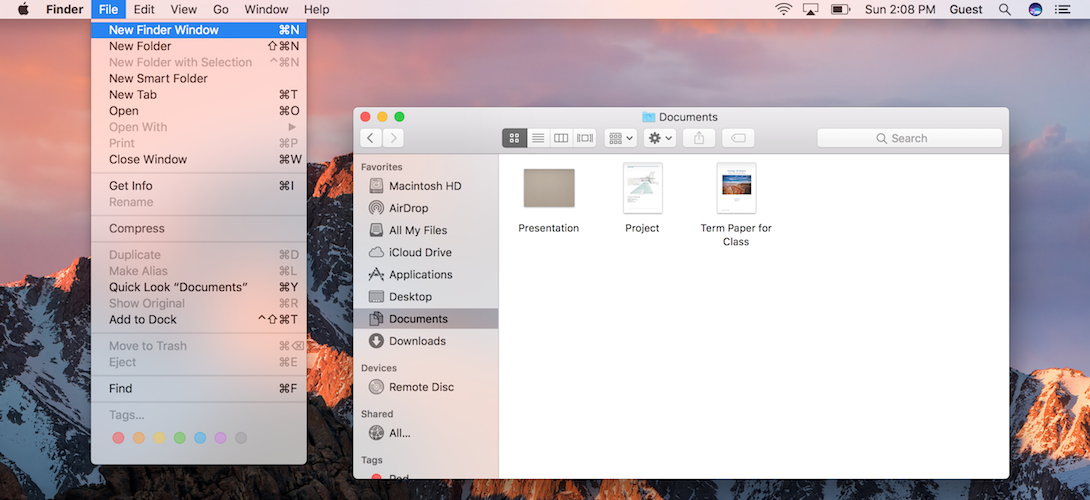Open iCloud Drive in sidebar
Viewport: 1090px width, 500px height.
425,252
